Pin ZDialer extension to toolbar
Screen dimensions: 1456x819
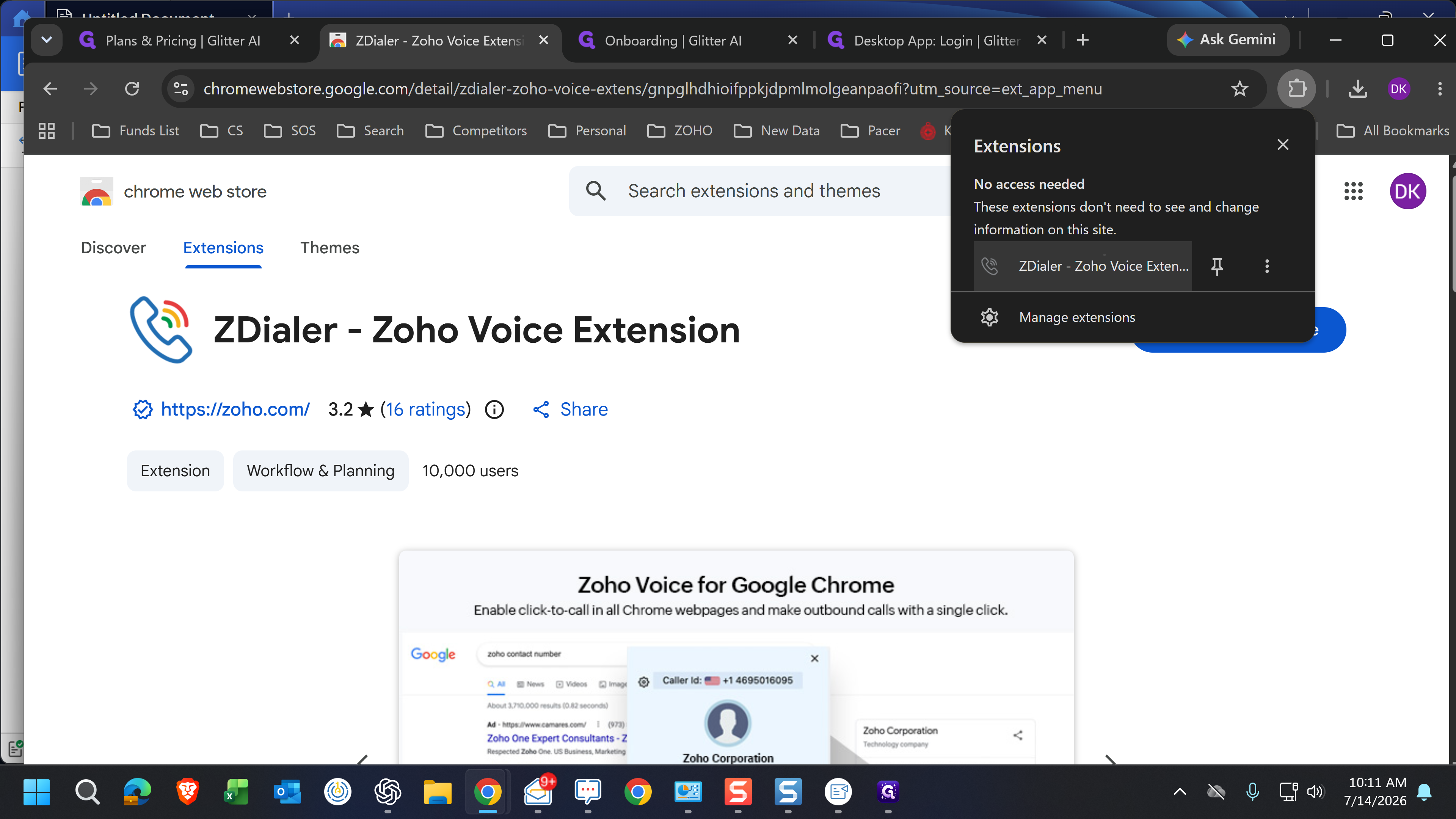(1217, 266)
